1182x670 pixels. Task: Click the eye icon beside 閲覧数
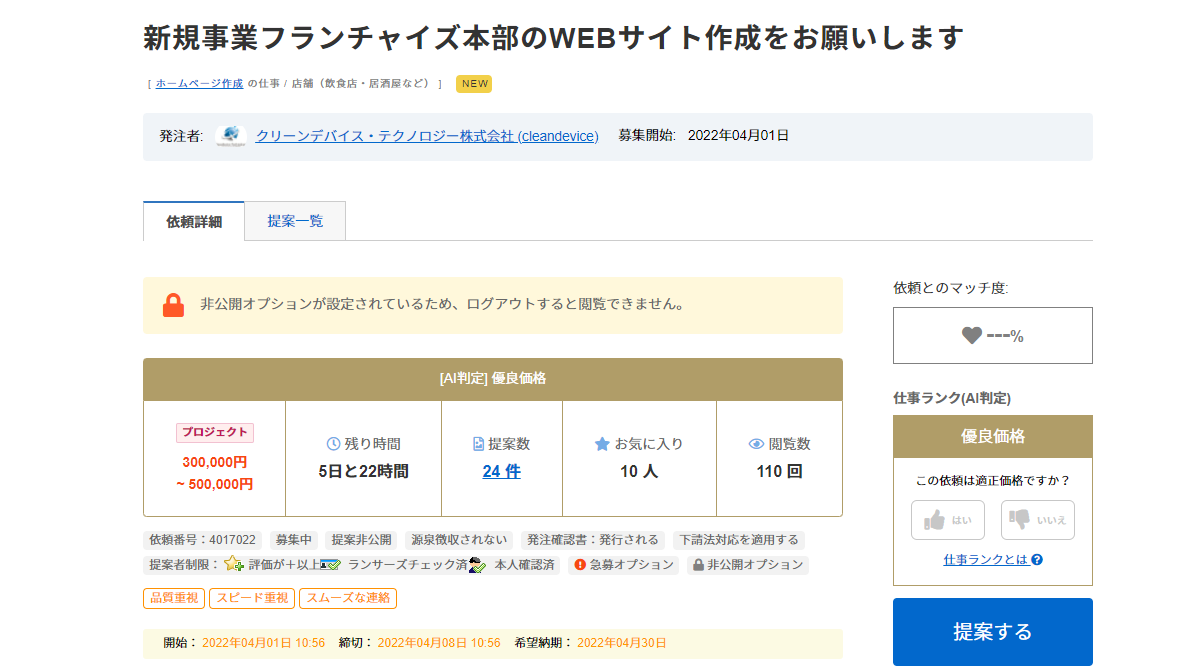(x=756, y=444)
